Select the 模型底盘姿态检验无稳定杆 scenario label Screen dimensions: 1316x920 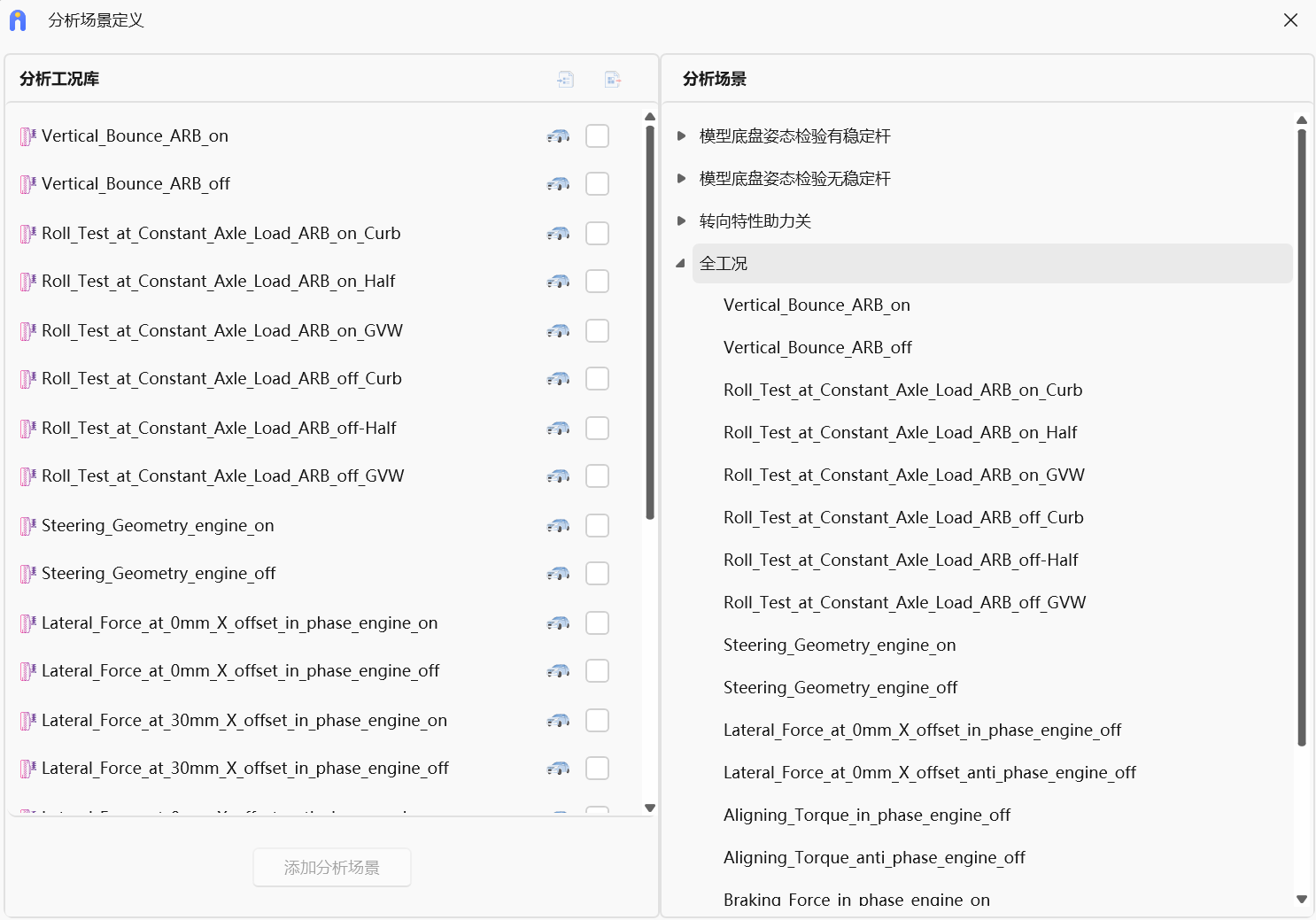click(x=794, y=179)
